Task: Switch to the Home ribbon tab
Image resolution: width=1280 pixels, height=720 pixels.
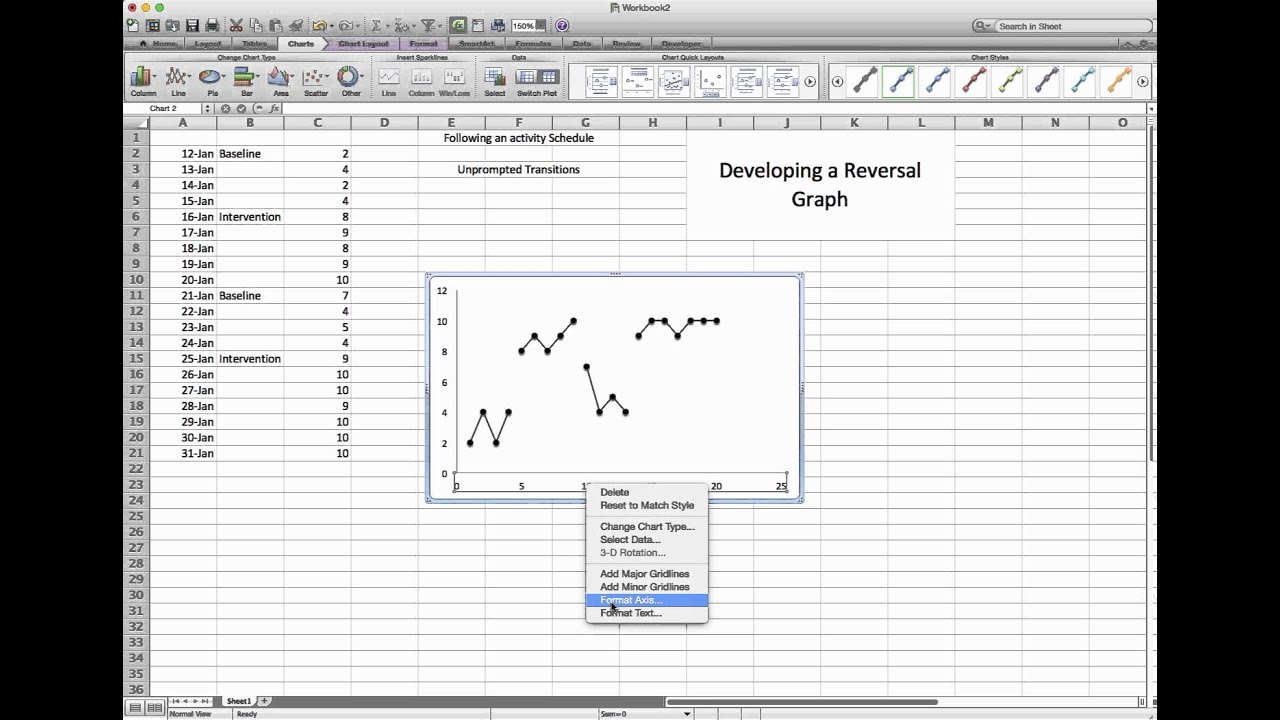Action: (159, 44)
